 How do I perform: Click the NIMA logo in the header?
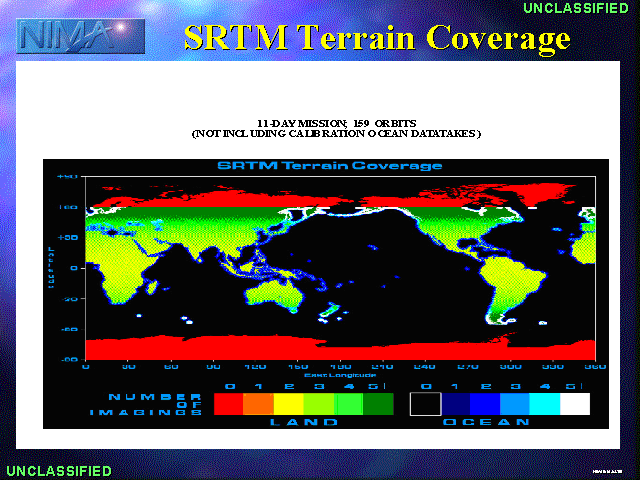(80, 36)
